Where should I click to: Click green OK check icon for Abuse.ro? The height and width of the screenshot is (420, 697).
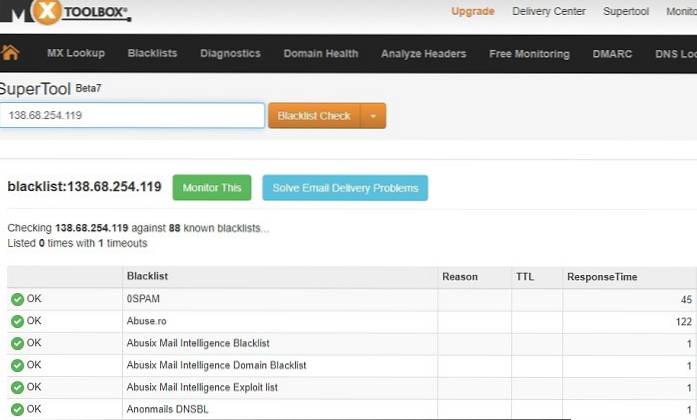tap(17, 321)
